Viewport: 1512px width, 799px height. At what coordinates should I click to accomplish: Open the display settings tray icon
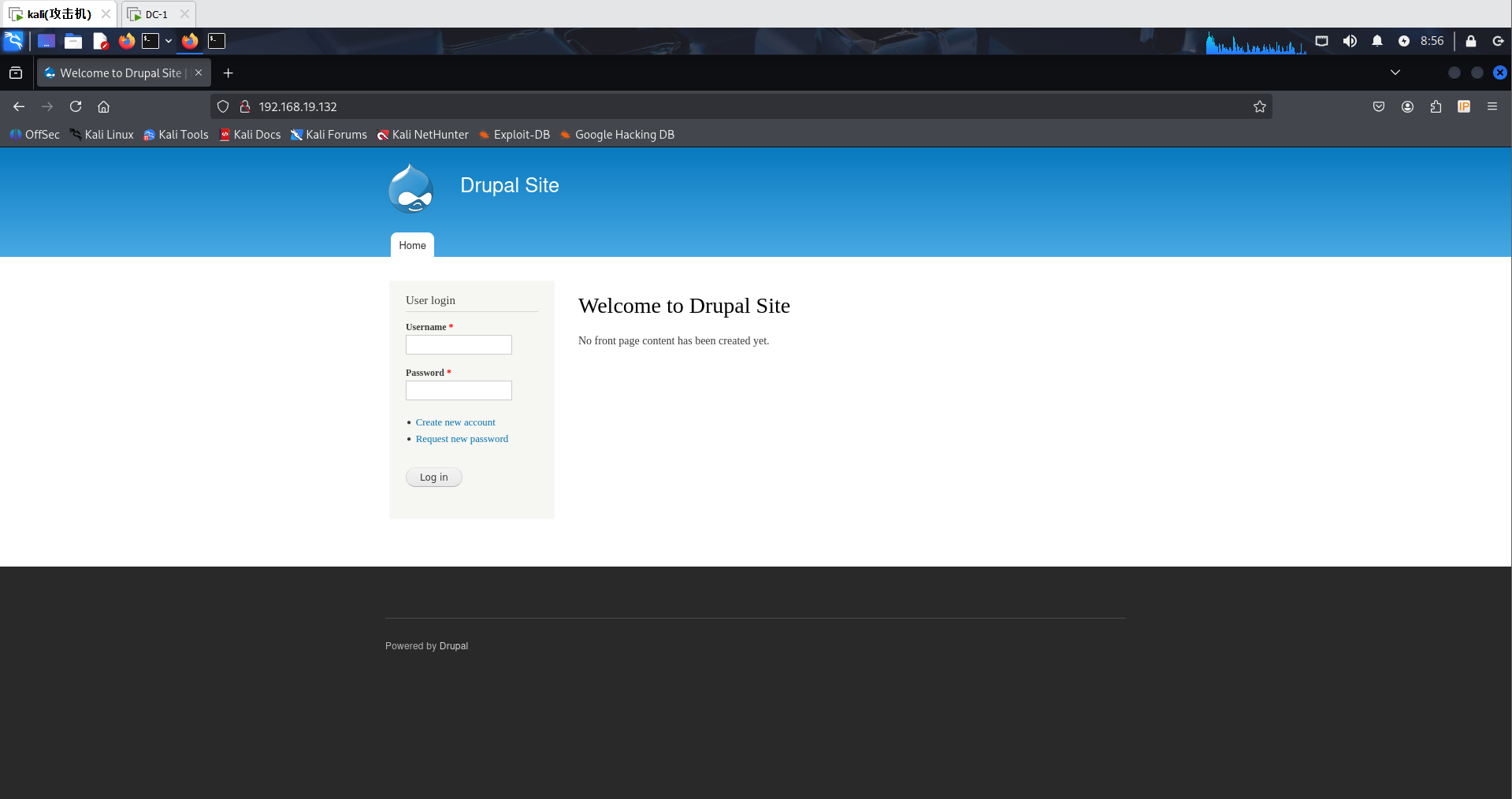click(x=1322, y=41)
